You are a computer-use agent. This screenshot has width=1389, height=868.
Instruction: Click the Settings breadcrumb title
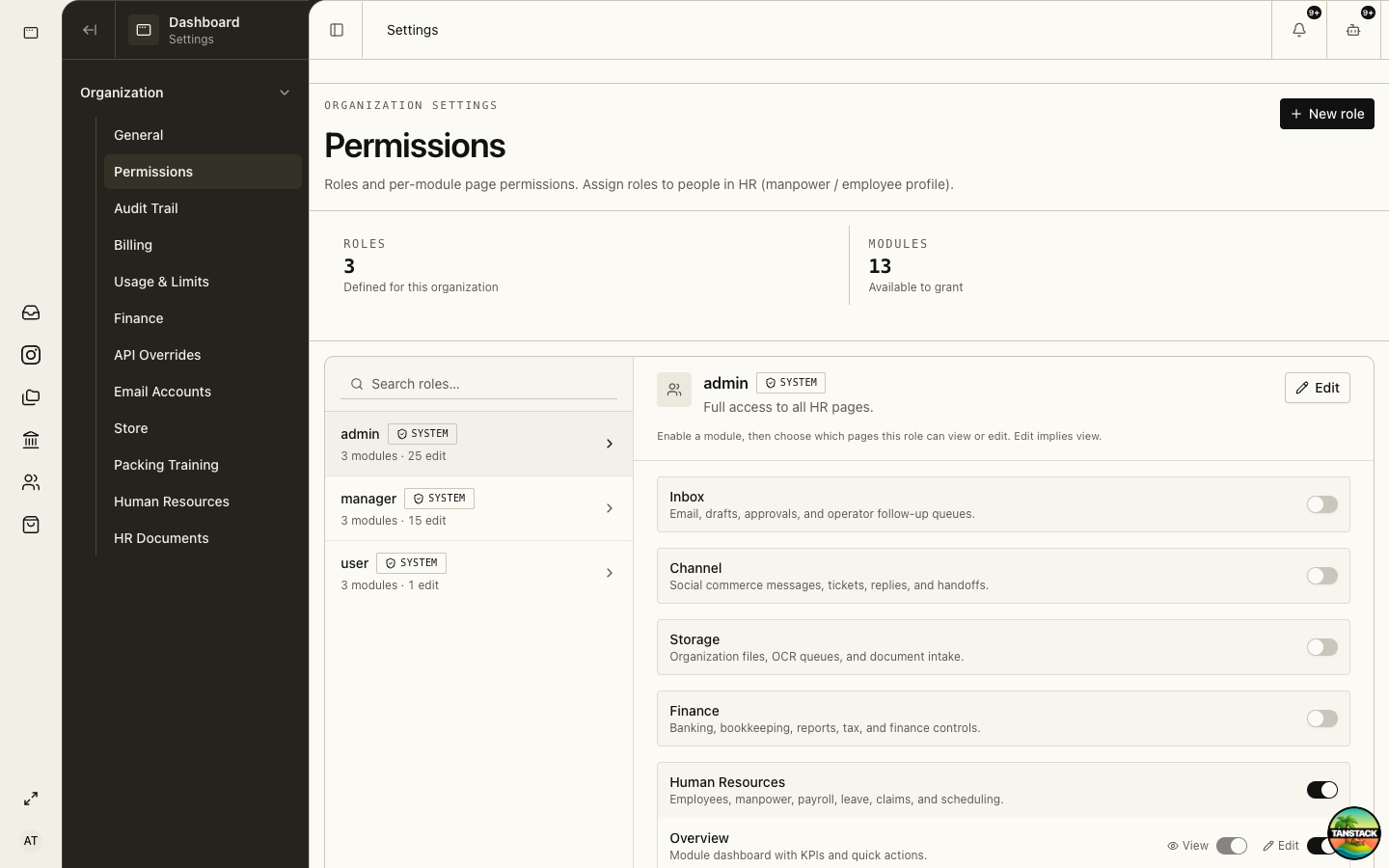pos(413,30)
